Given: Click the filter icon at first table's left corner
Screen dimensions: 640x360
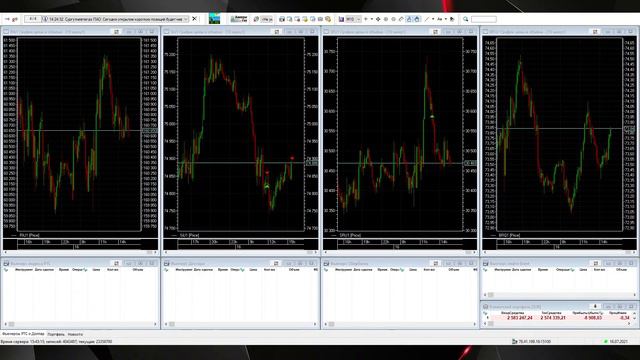Looking at the screenshot, I should pos(6,270).
